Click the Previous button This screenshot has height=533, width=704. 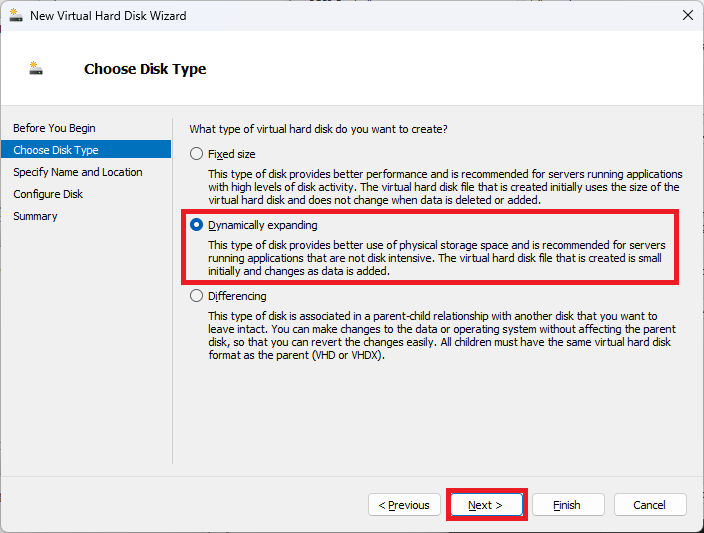(x=404, y=505)
